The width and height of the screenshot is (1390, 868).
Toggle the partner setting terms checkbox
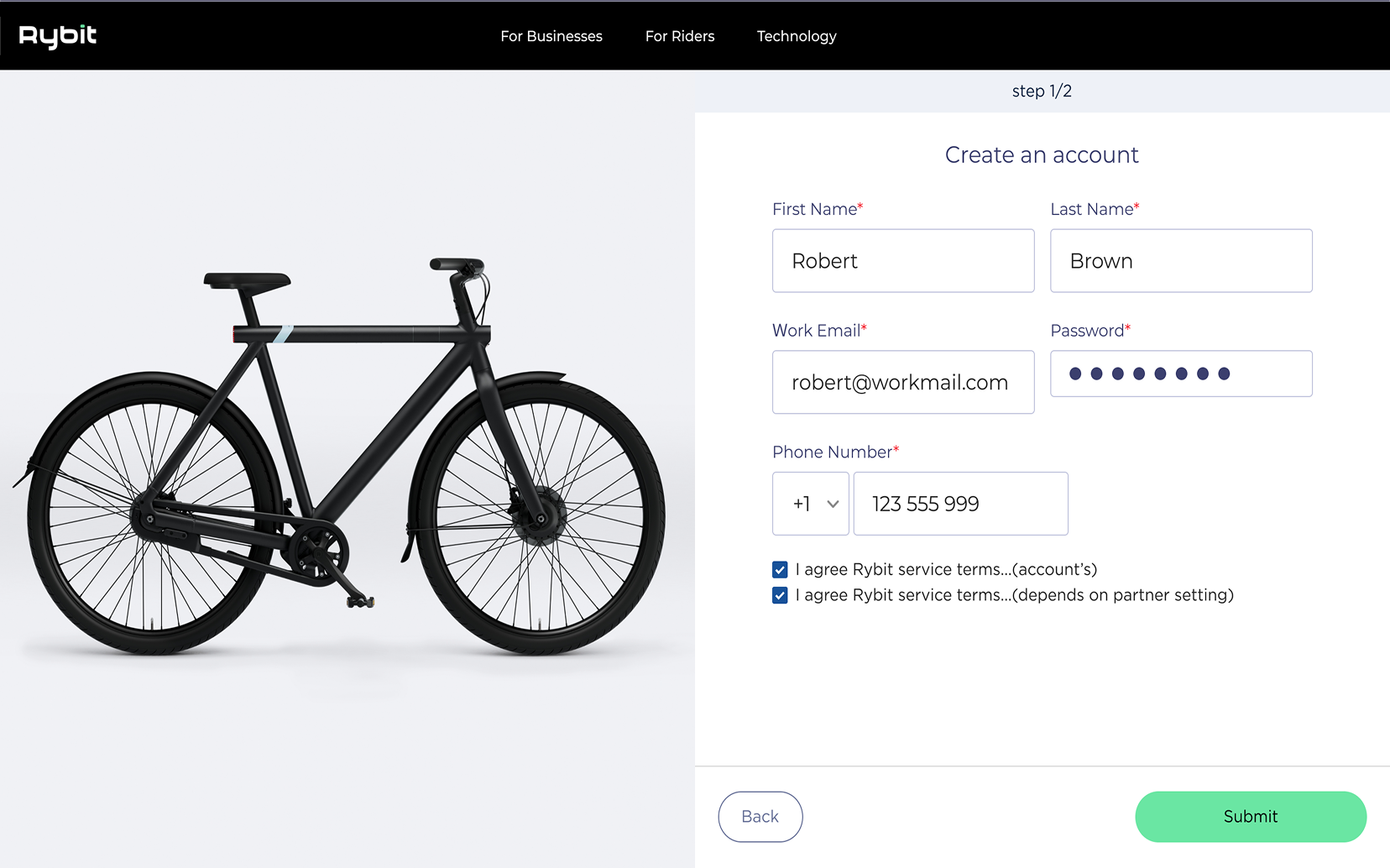(x=780, y=595)
